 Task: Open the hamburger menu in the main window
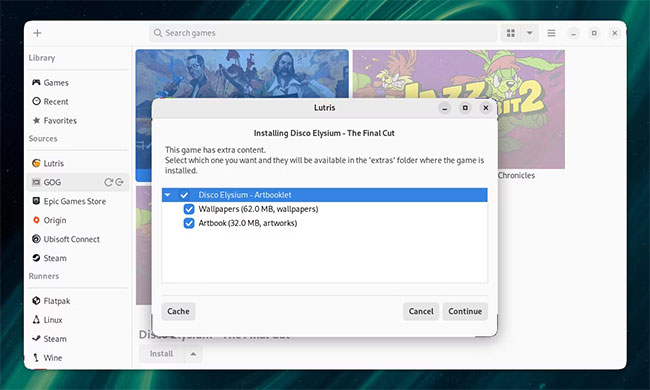point(551,33)
